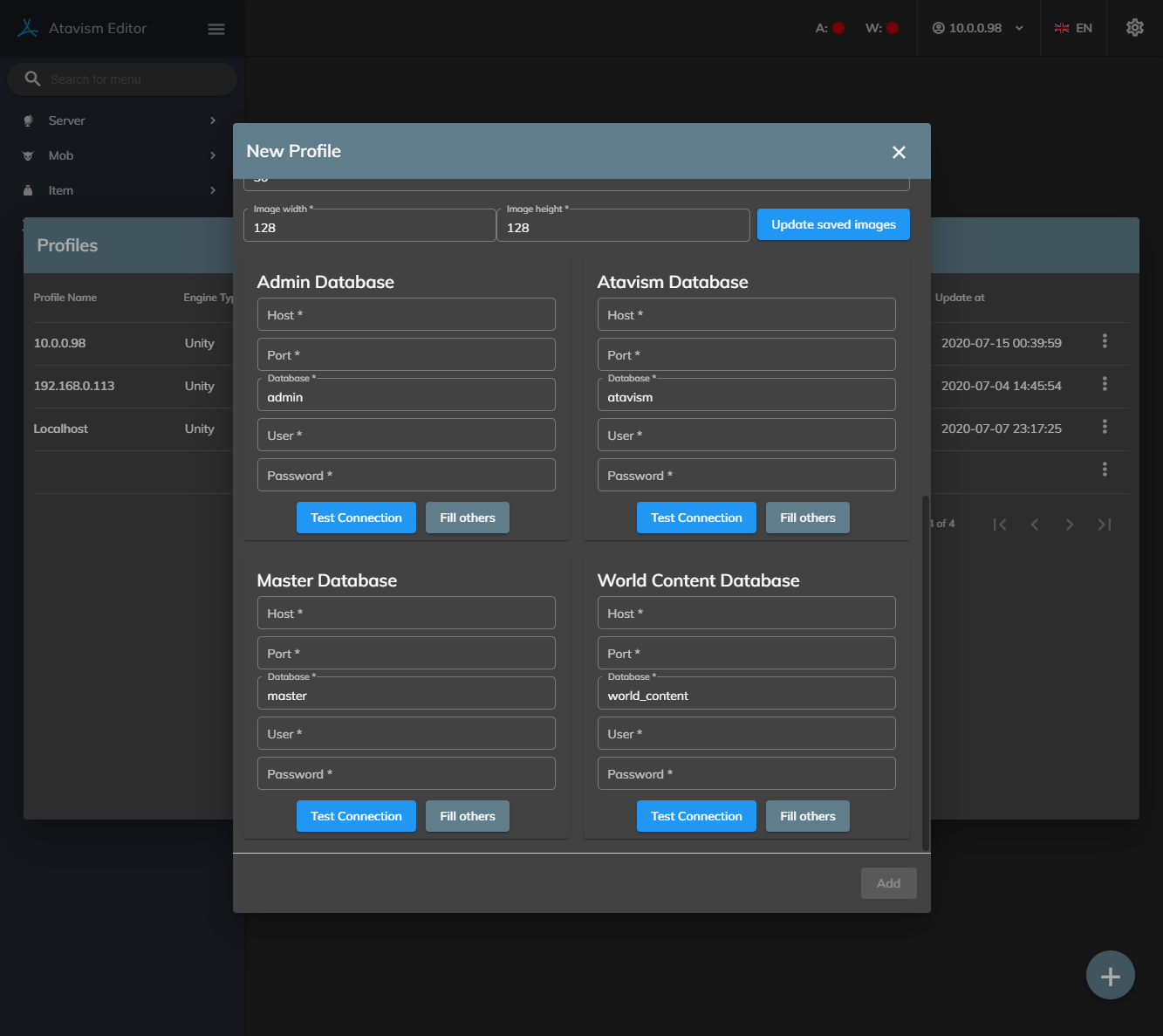1163x1036 pixels.
Task: Click the dialog's vertical scrollbar
Action: (925, 672)
